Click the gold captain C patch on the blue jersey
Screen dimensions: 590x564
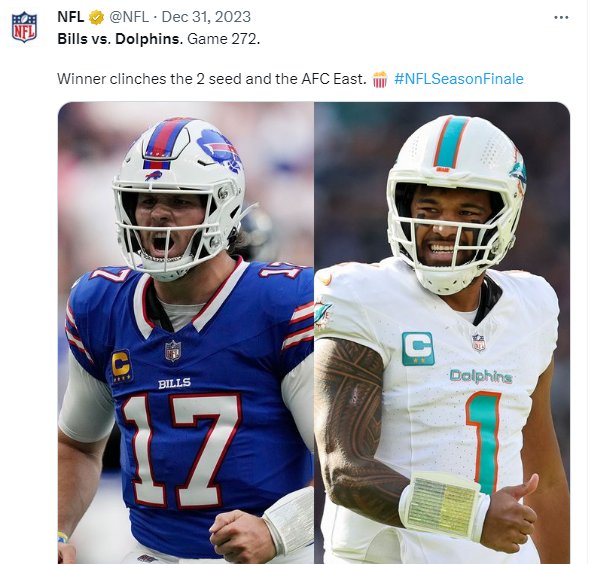[122, 366]
